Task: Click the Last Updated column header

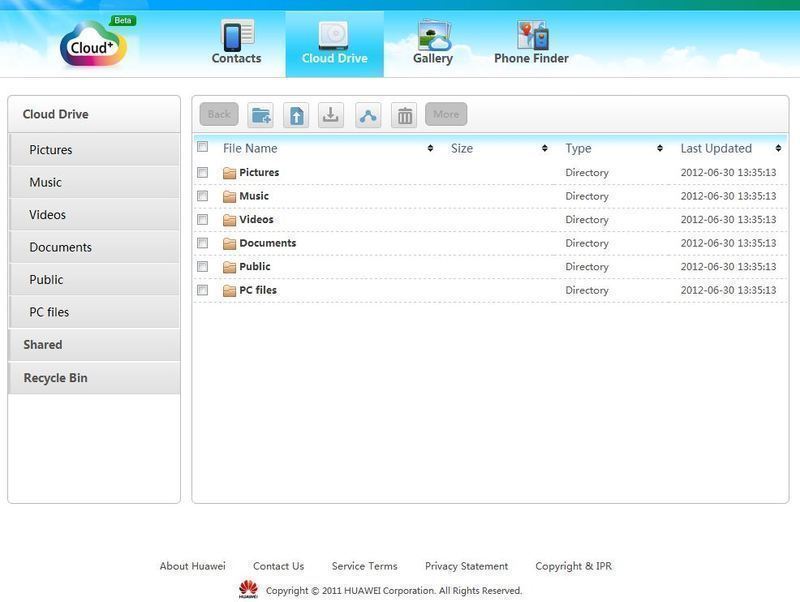Action: tap(716, 148)
